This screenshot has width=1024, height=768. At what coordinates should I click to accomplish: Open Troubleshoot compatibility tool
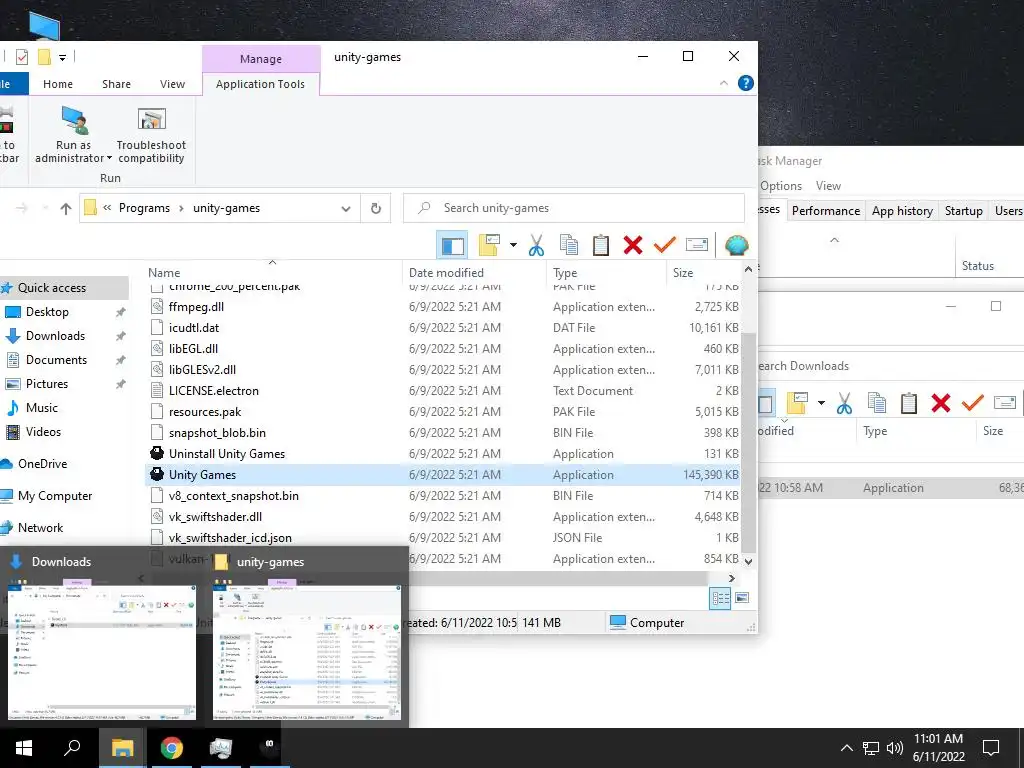coord(152,135)
